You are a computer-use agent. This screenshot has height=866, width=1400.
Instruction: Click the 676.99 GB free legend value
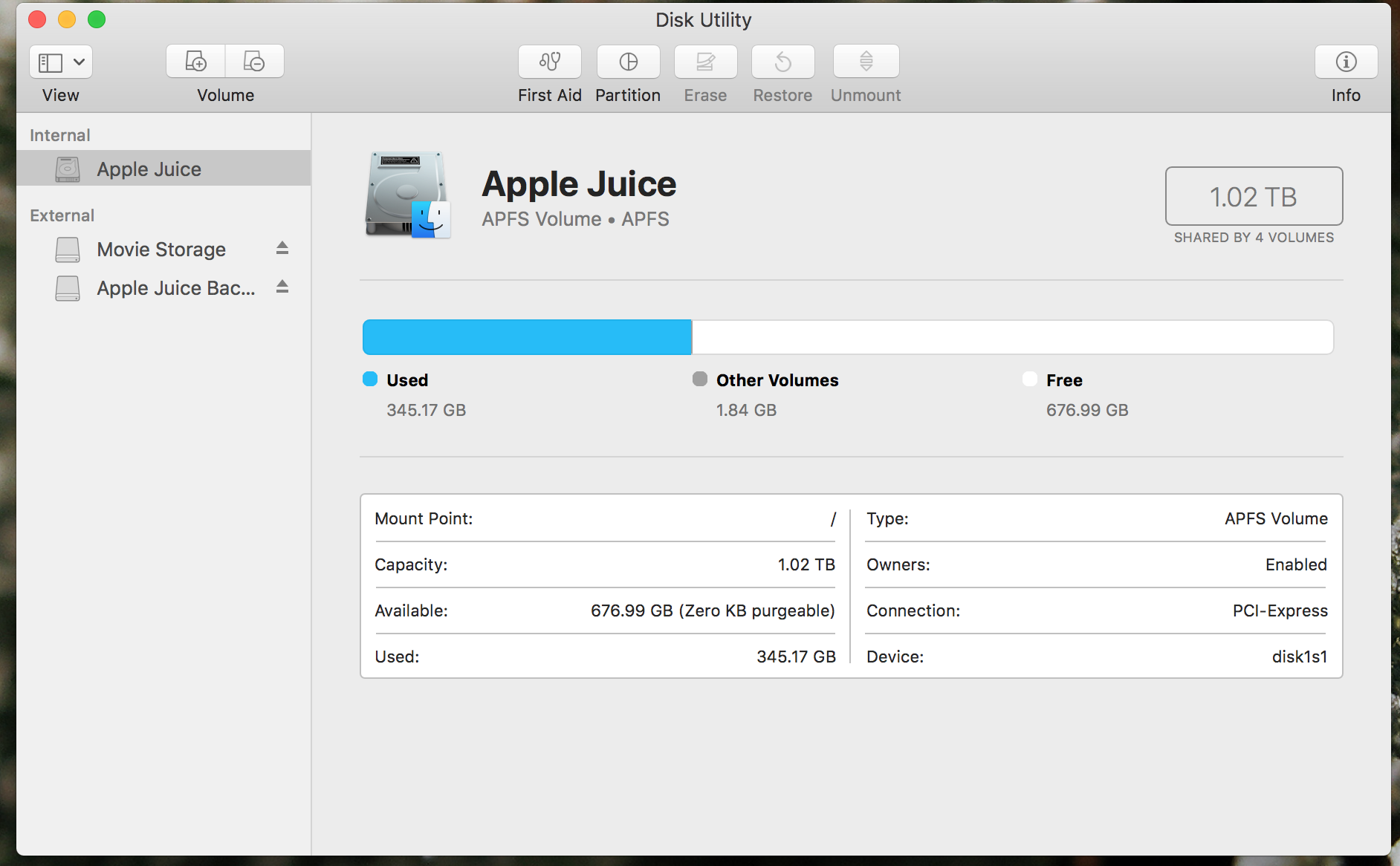point(1087,410)
